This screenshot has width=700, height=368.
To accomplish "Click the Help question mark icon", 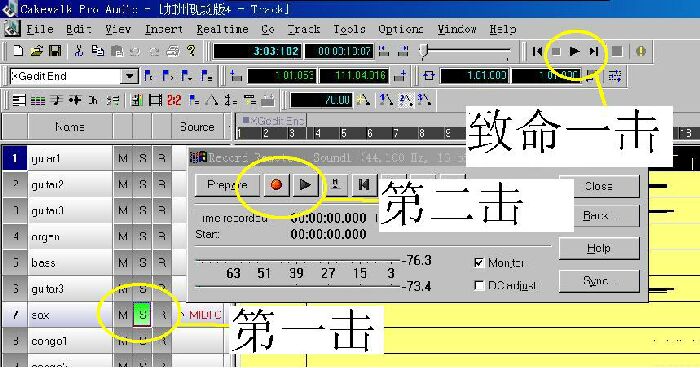I will [191, 50].
